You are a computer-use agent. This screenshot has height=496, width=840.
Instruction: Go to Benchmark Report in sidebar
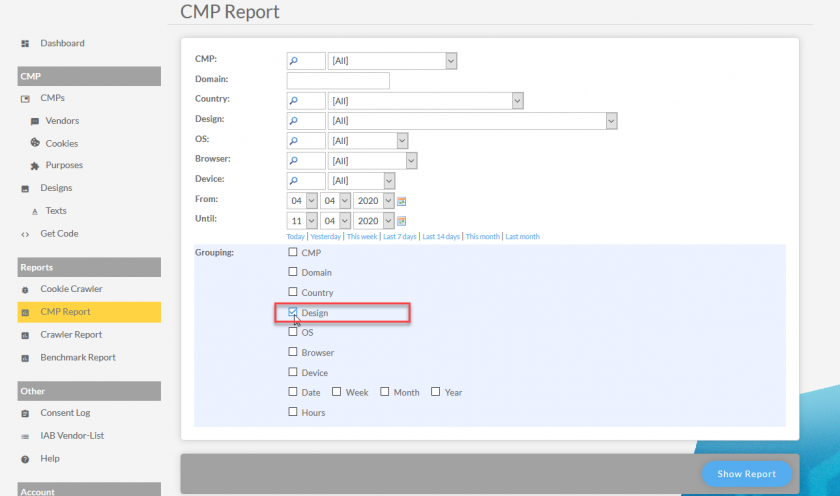point(78,358)
